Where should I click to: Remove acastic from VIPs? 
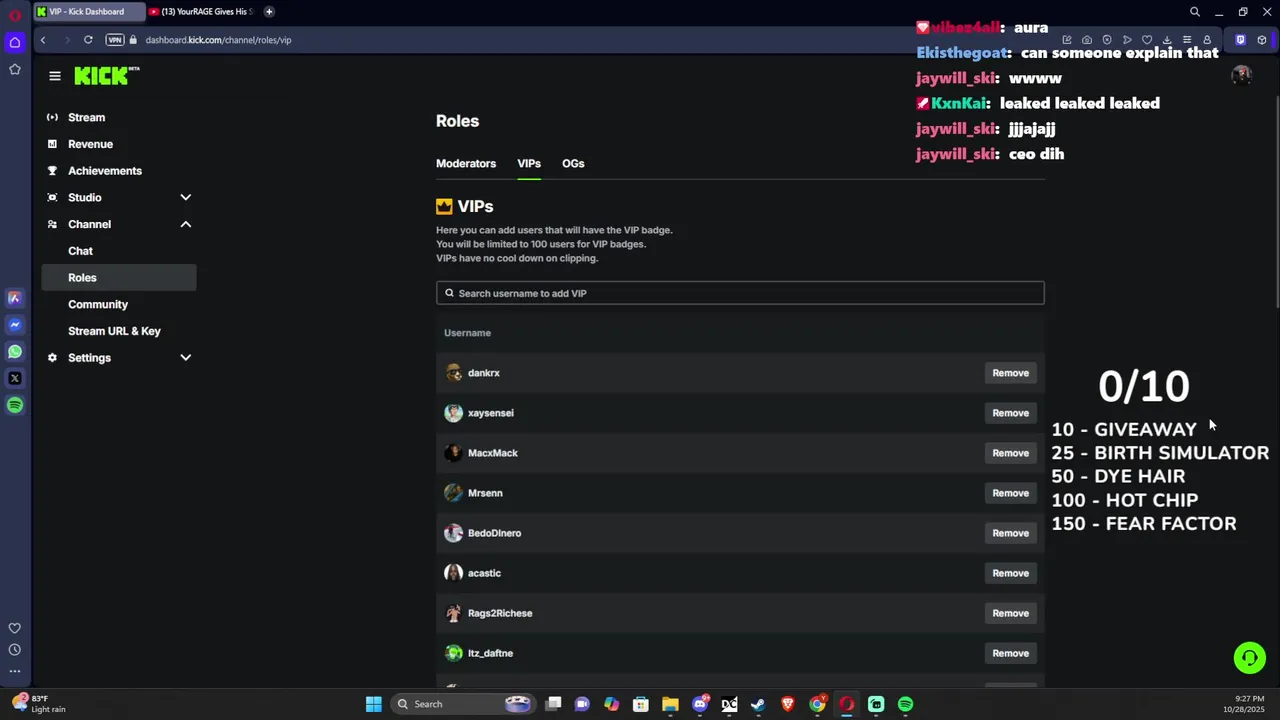(x=1010, y=573)
